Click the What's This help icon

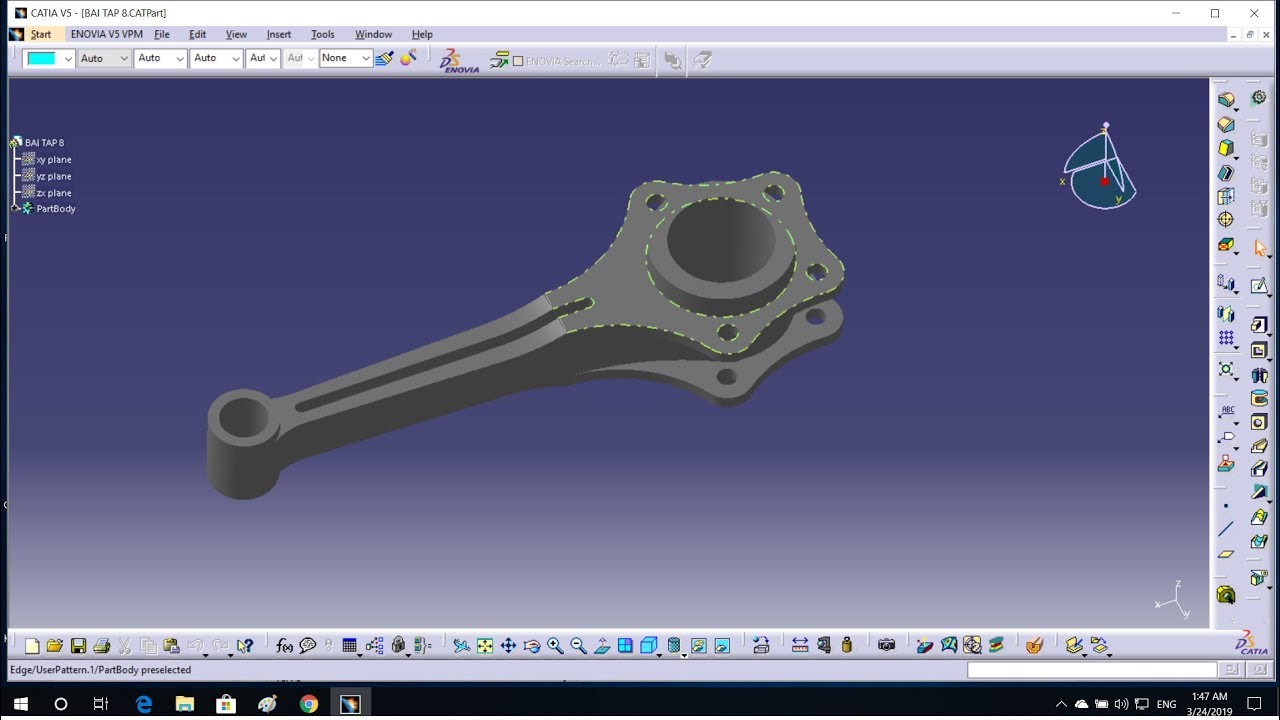point(245,646)
